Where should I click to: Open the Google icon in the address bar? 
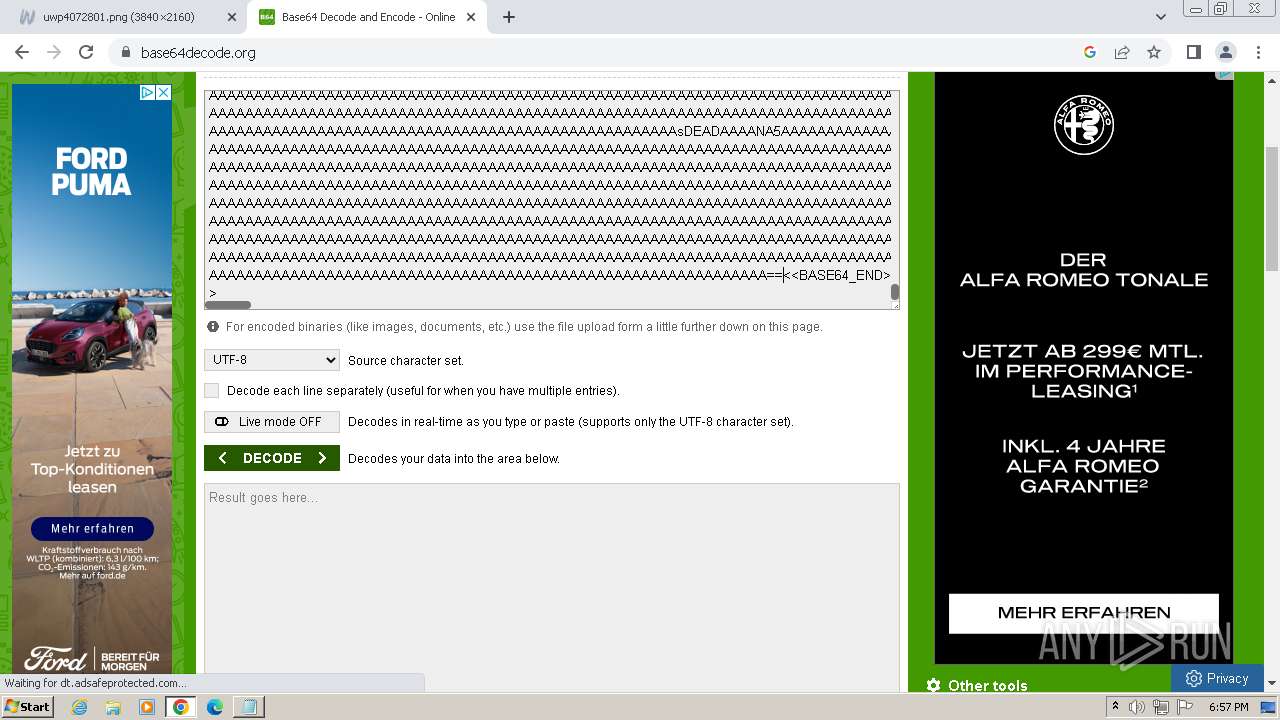point(1090,52)
